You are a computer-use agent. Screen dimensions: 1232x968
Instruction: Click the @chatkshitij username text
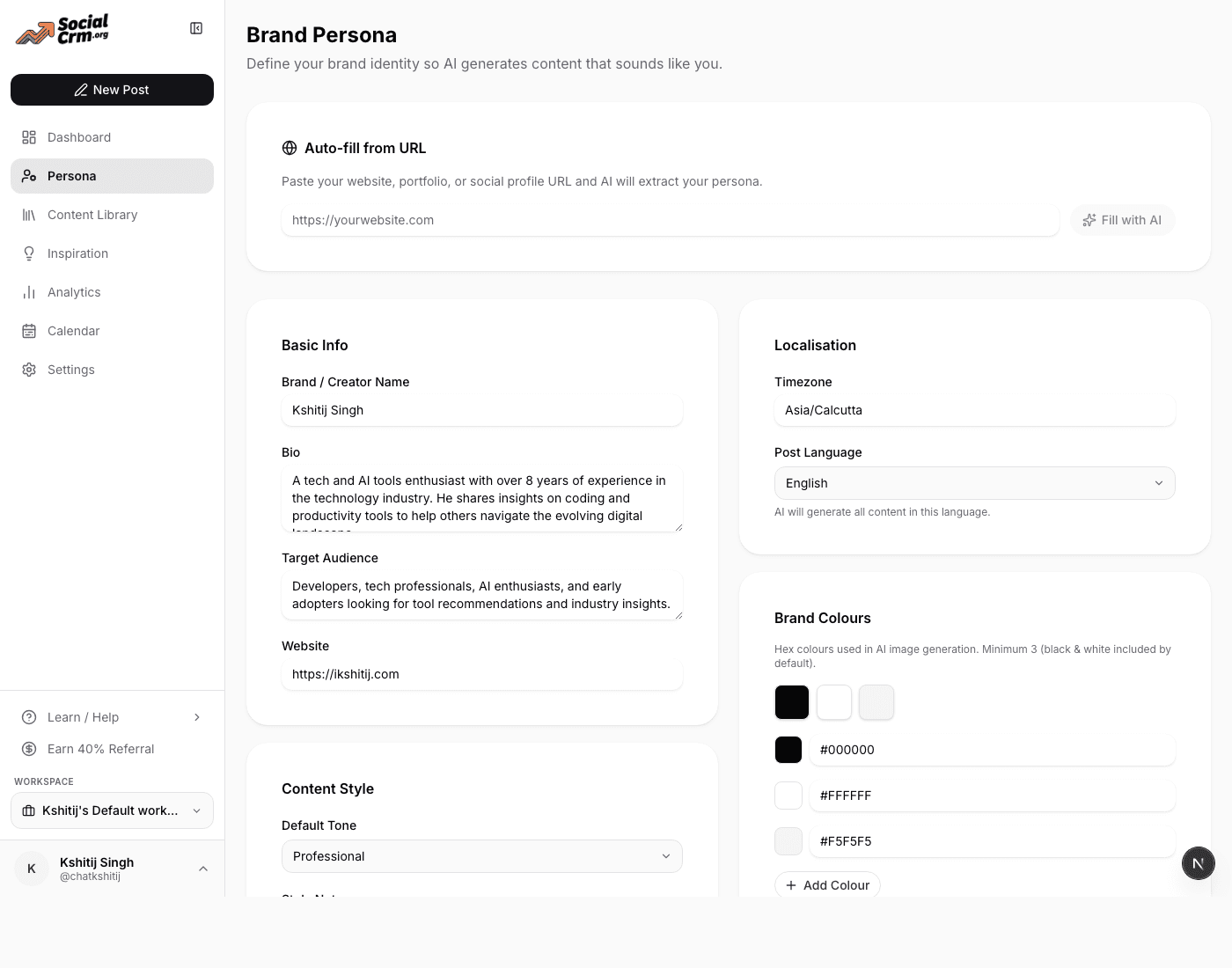pyautogui.click(x=90, y=876)
